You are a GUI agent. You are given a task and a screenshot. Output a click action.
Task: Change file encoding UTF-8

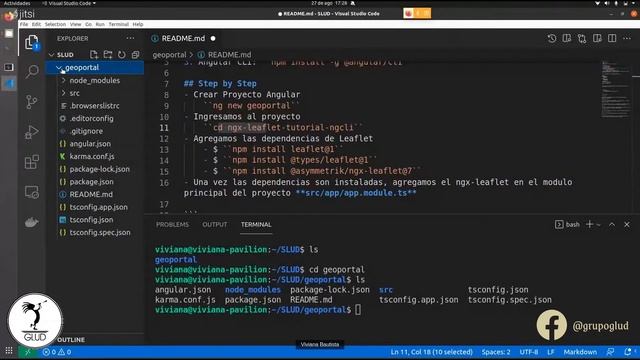(x=529, y=352)
